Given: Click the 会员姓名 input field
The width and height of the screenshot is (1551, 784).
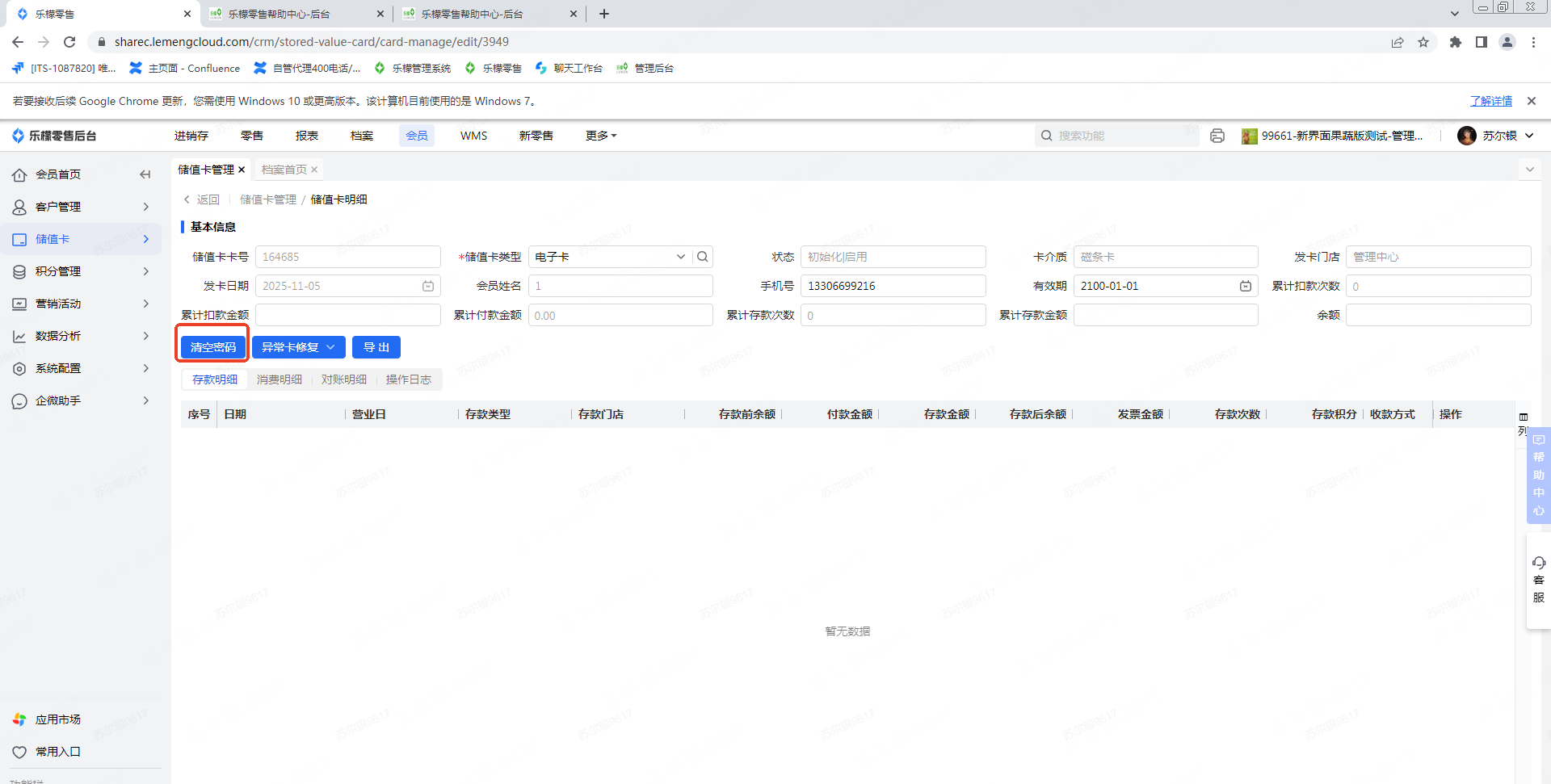Looking at the screenshot, I should [x=620, y=286].
